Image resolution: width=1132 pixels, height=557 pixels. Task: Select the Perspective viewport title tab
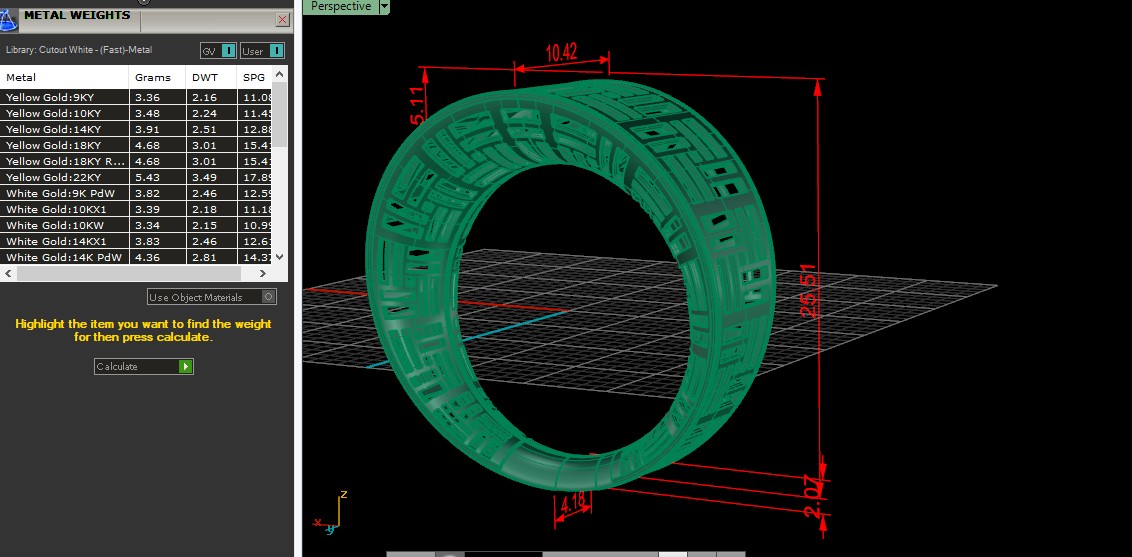[x=340, y=6]
